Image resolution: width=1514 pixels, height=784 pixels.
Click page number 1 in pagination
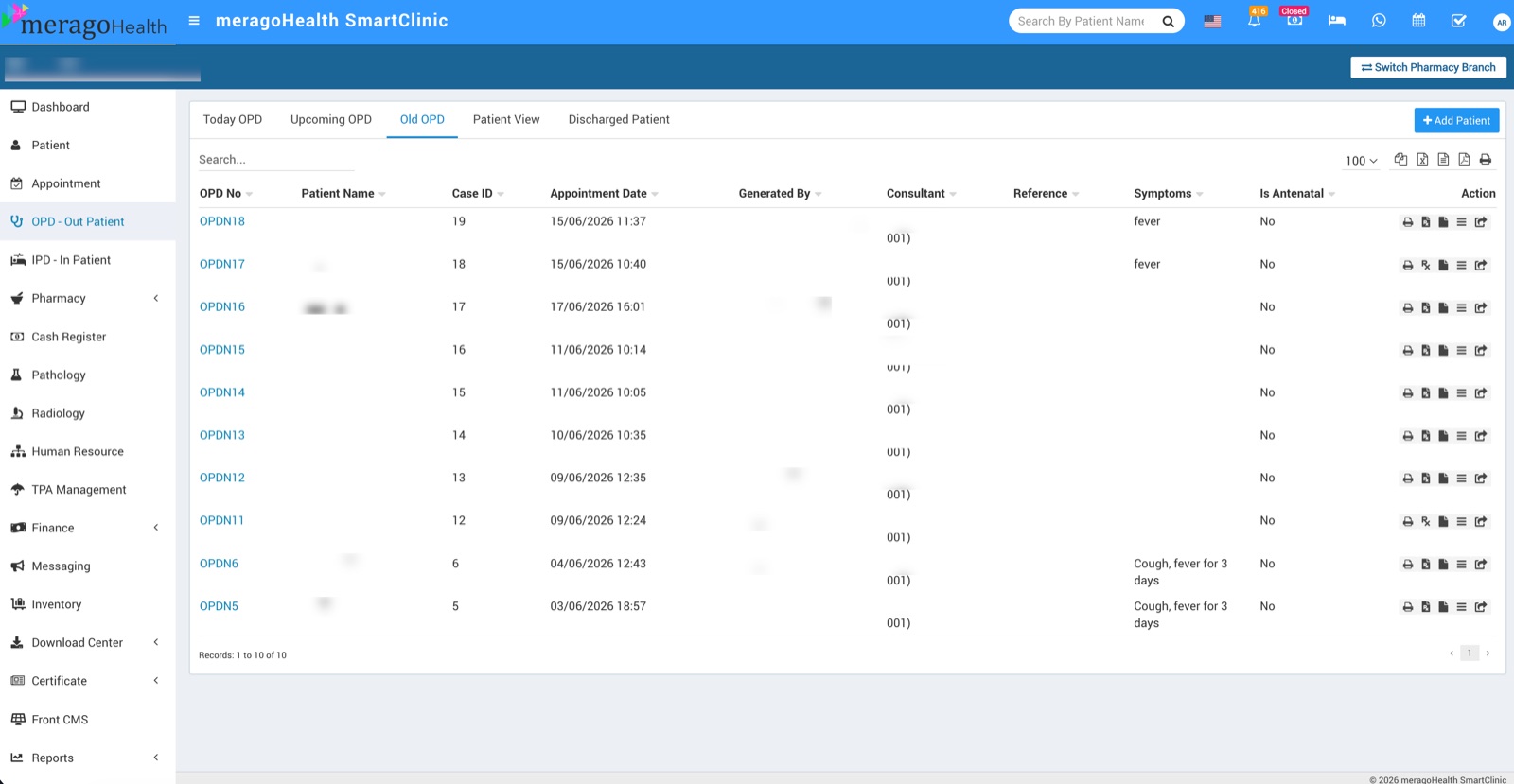pos(1470,653)
